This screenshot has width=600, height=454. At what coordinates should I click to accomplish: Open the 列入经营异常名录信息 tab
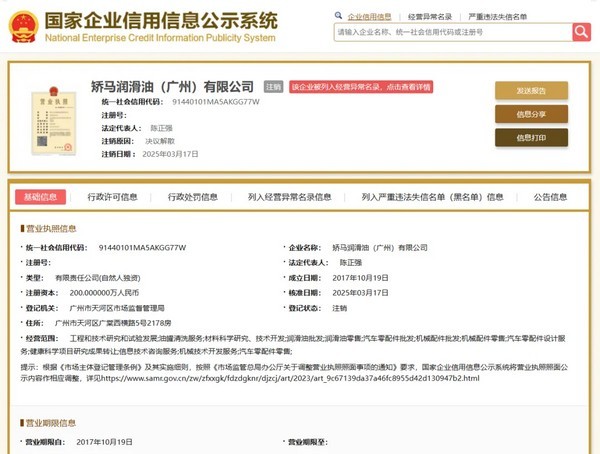(x=289, y=197)
